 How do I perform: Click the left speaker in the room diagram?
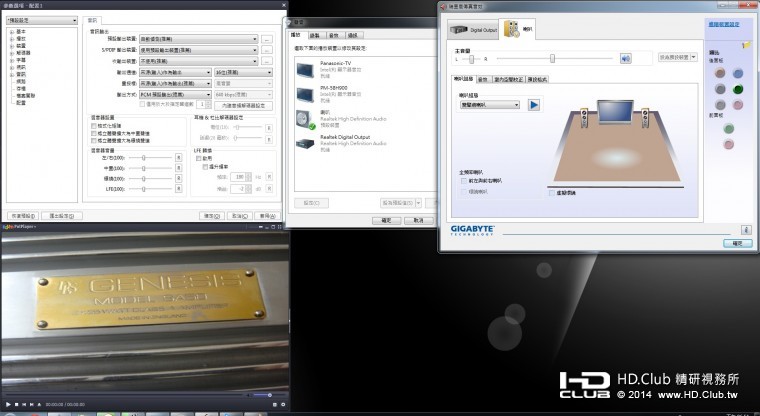pyautogui.click(x=584, y=118)
